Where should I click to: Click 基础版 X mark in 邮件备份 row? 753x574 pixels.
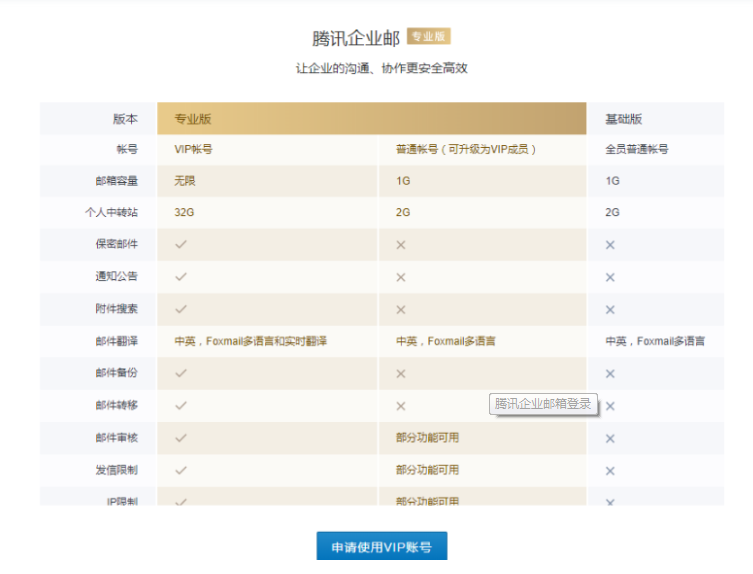(610, 373)
